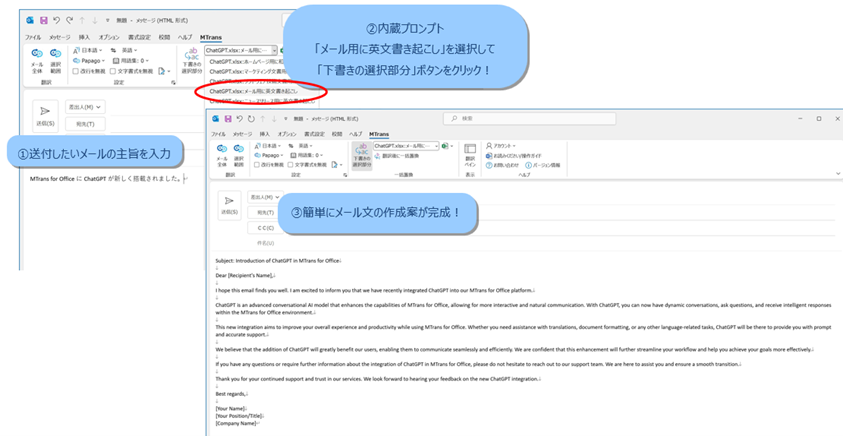The width and height of the screenshot is (843, 436).
Task: Click 設定 group dialog launcher, front window
Action: (x=345, y=175)
